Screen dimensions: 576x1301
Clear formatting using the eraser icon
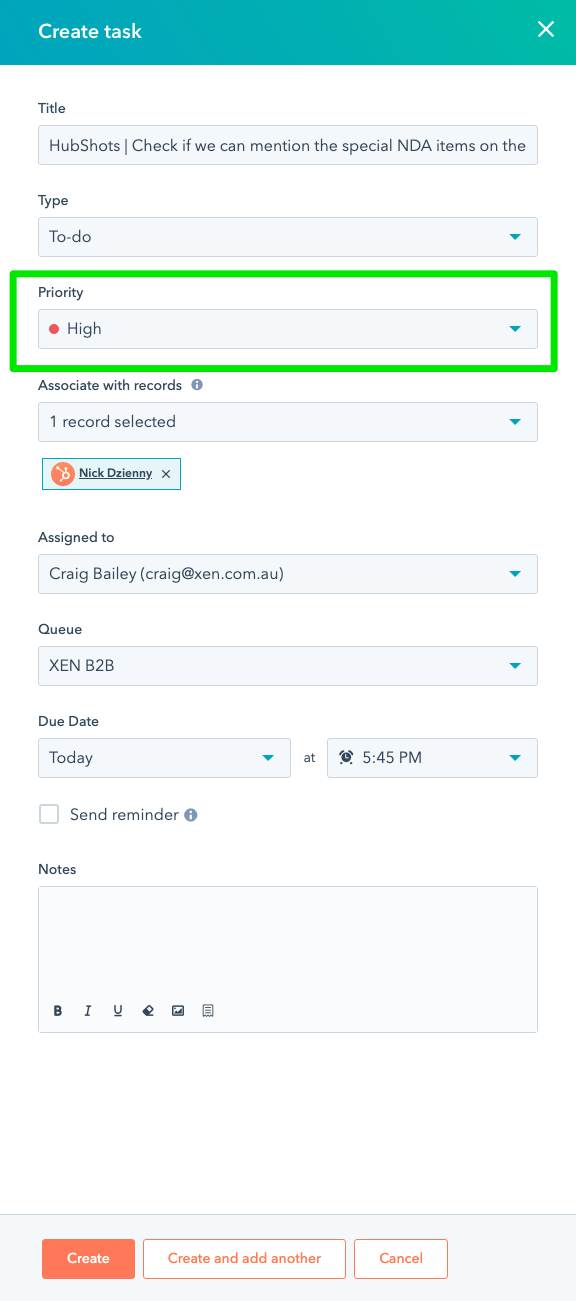coord(147,1010)
